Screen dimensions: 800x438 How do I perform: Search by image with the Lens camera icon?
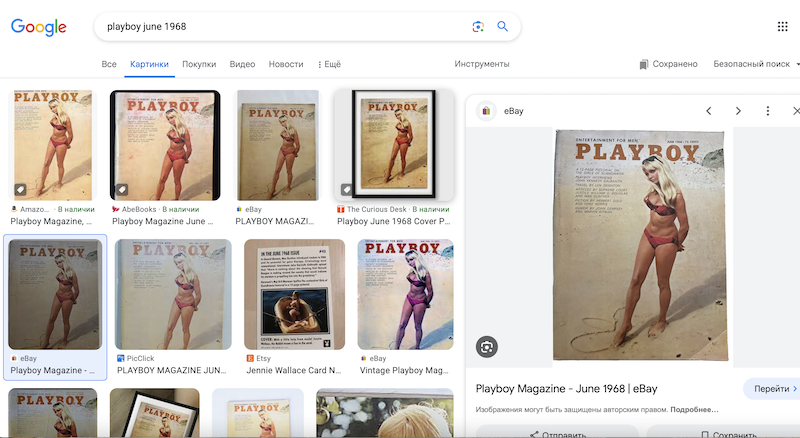click(478, 27)
